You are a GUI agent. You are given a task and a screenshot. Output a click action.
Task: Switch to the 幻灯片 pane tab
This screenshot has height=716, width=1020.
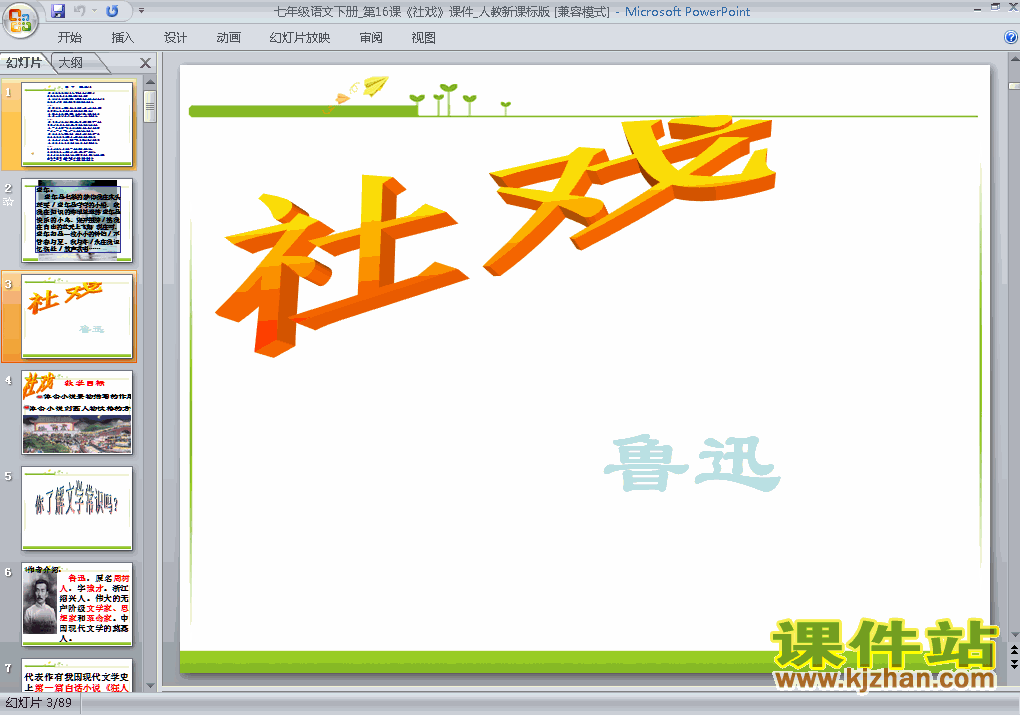[x=24, y=62]
